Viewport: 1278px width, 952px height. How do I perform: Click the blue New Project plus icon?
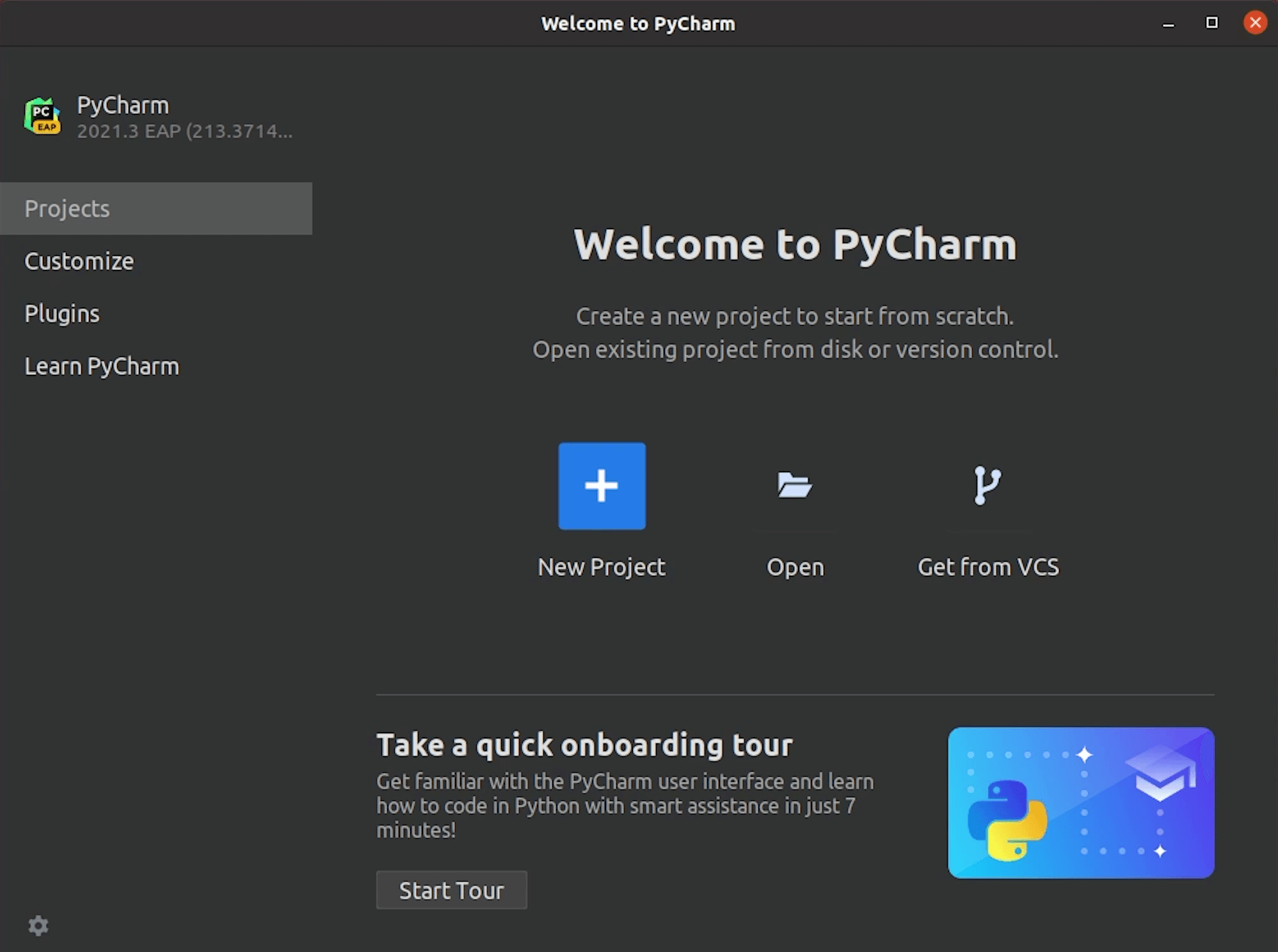click(x=602, y=486)
